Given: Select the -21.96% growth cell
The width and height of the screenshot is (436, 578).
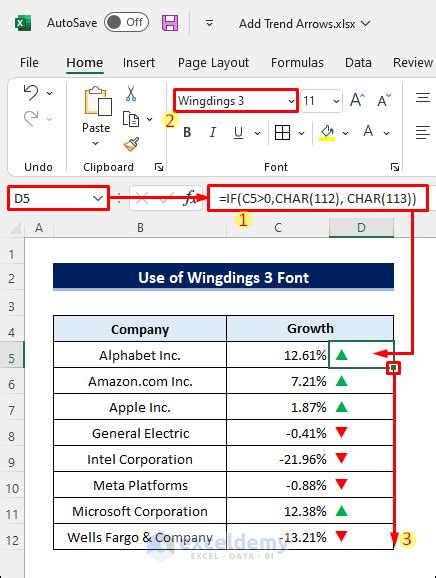Looking at the screenshot, I should (278, 460).
